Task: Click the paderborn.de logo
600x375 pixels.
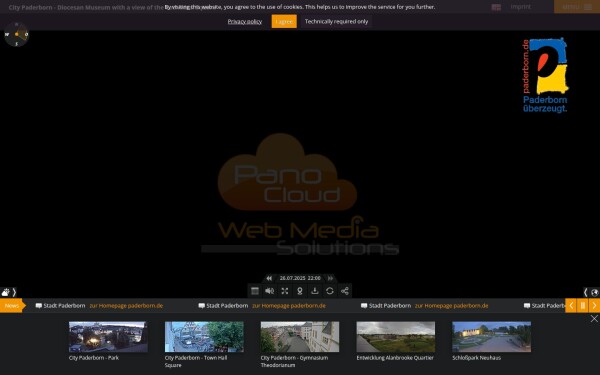Action: point(545,75)
